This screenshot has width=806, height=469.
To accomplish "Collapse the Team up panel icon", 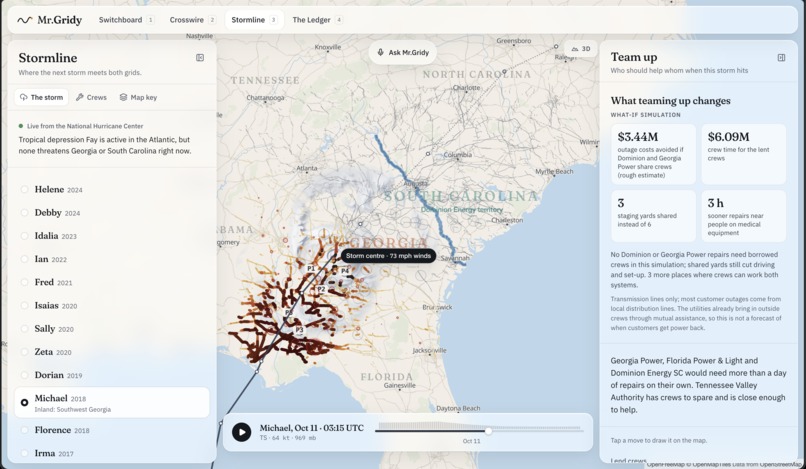I will click(781, 58).
